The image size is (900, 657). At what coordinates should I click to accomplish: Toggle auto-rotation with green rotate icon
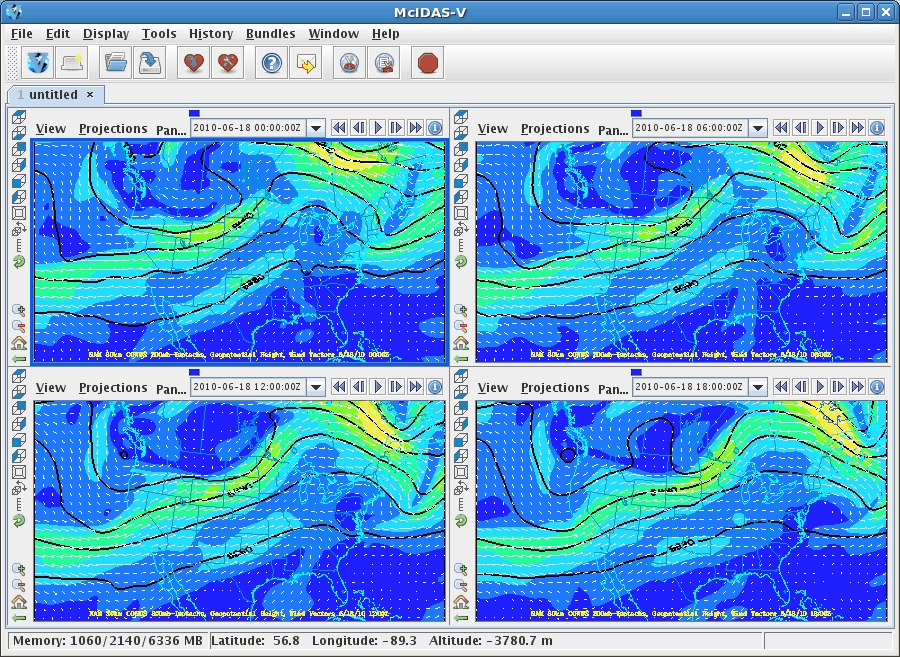(x=18, y=261)
